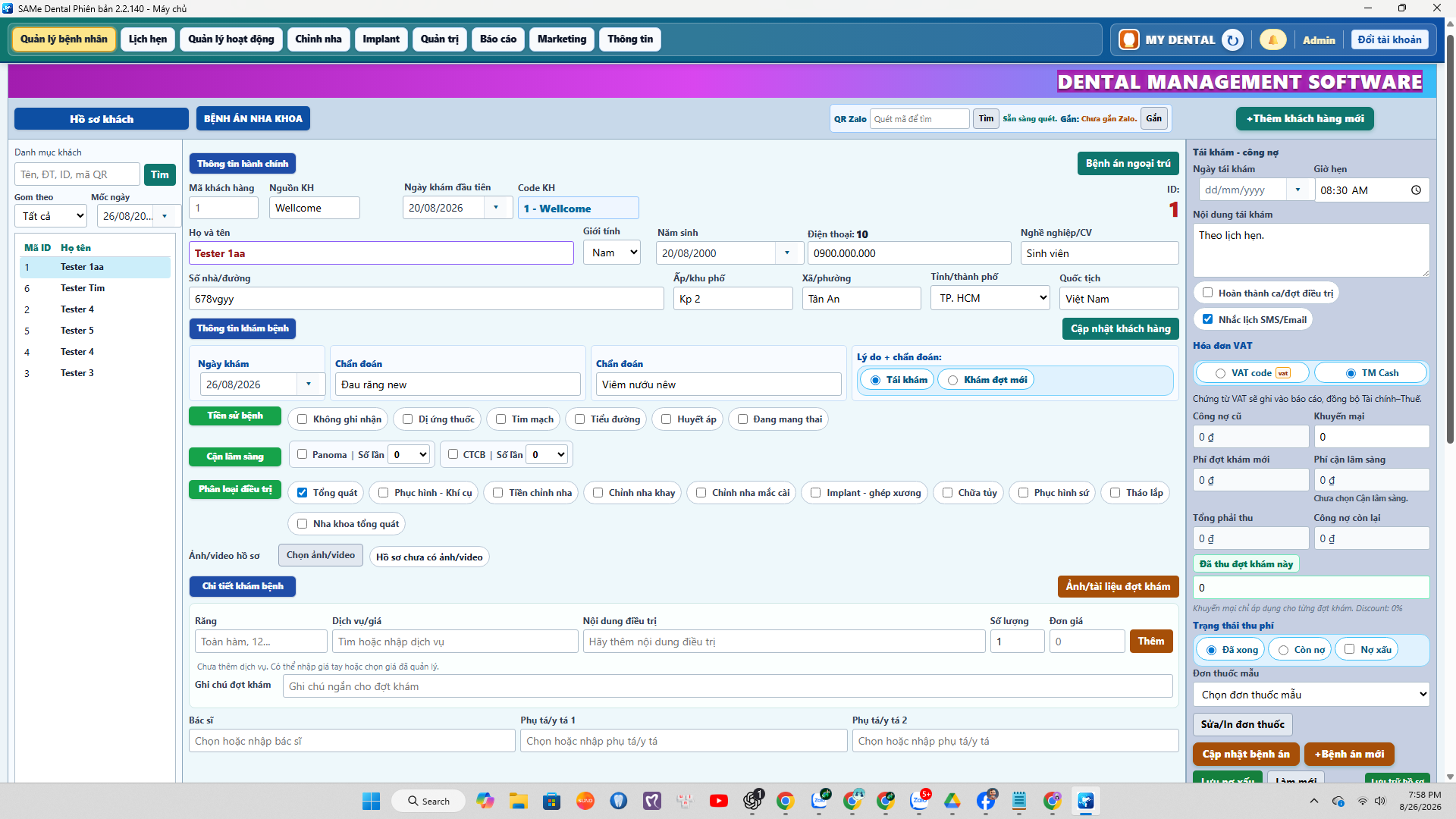The image size is (1456, 819).
Task: Click the refresh icon beside MY DENTAL
Action: tap(1233, 39)
